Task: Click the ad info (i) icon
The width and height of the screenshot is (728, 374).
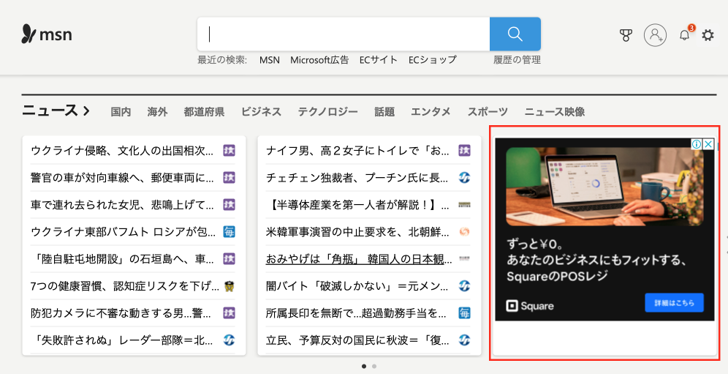Action: point(696,144)
